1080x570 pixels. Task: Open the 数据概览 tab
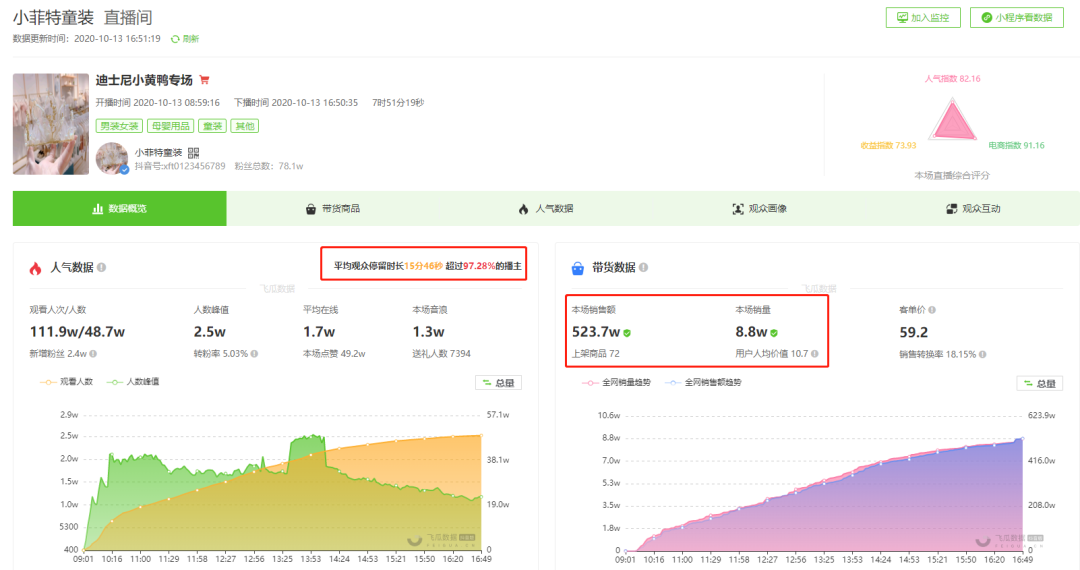120,209
